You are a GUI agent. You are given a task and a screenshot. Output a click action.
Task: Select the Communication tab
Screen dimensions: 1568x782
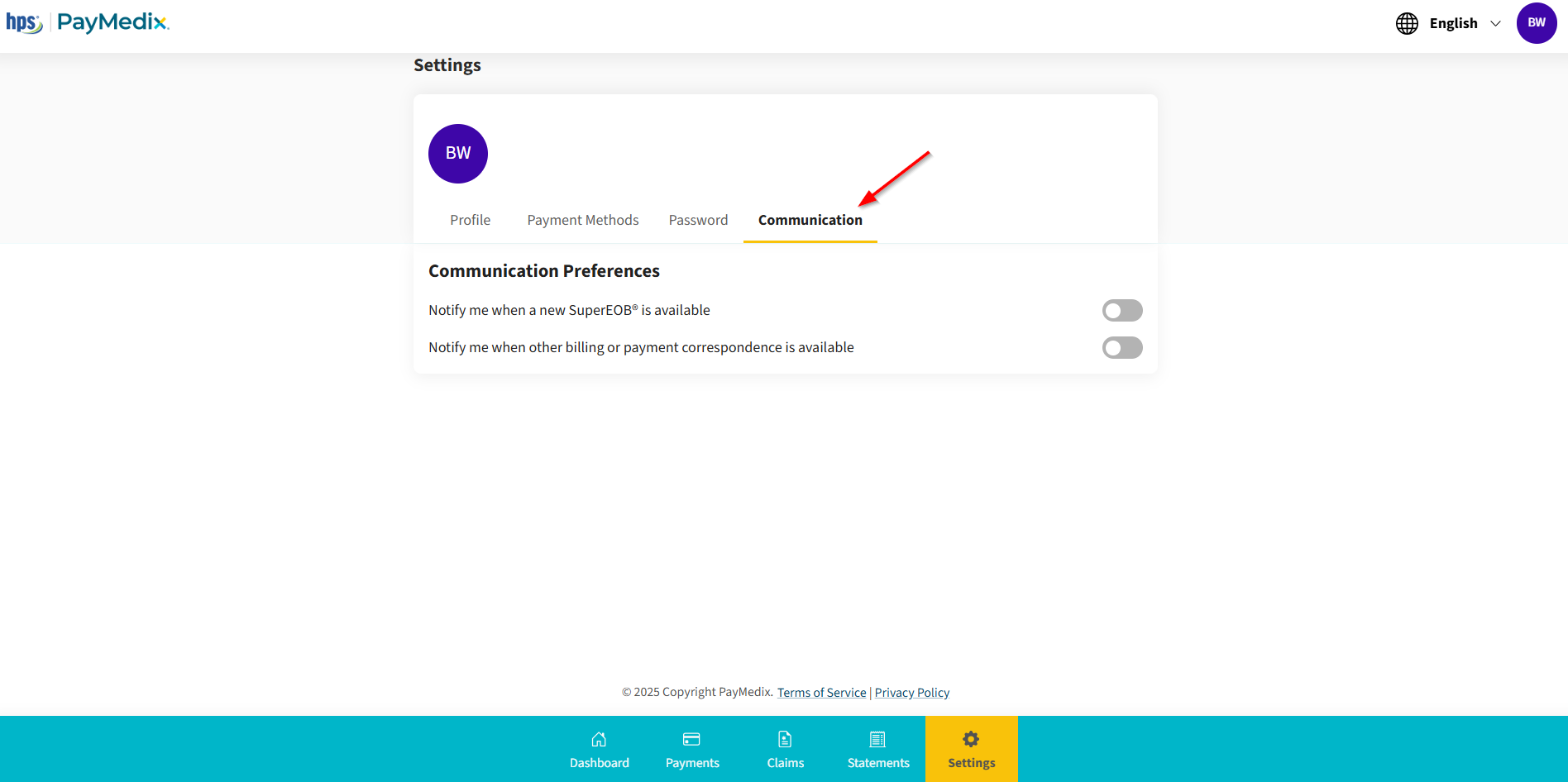tap(810, 220)
